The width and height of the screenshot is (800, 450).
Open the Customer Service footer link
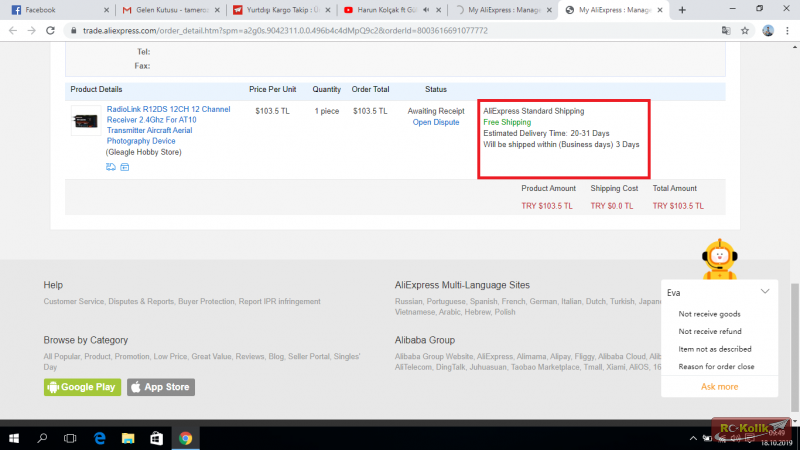[x=73, y=302]
